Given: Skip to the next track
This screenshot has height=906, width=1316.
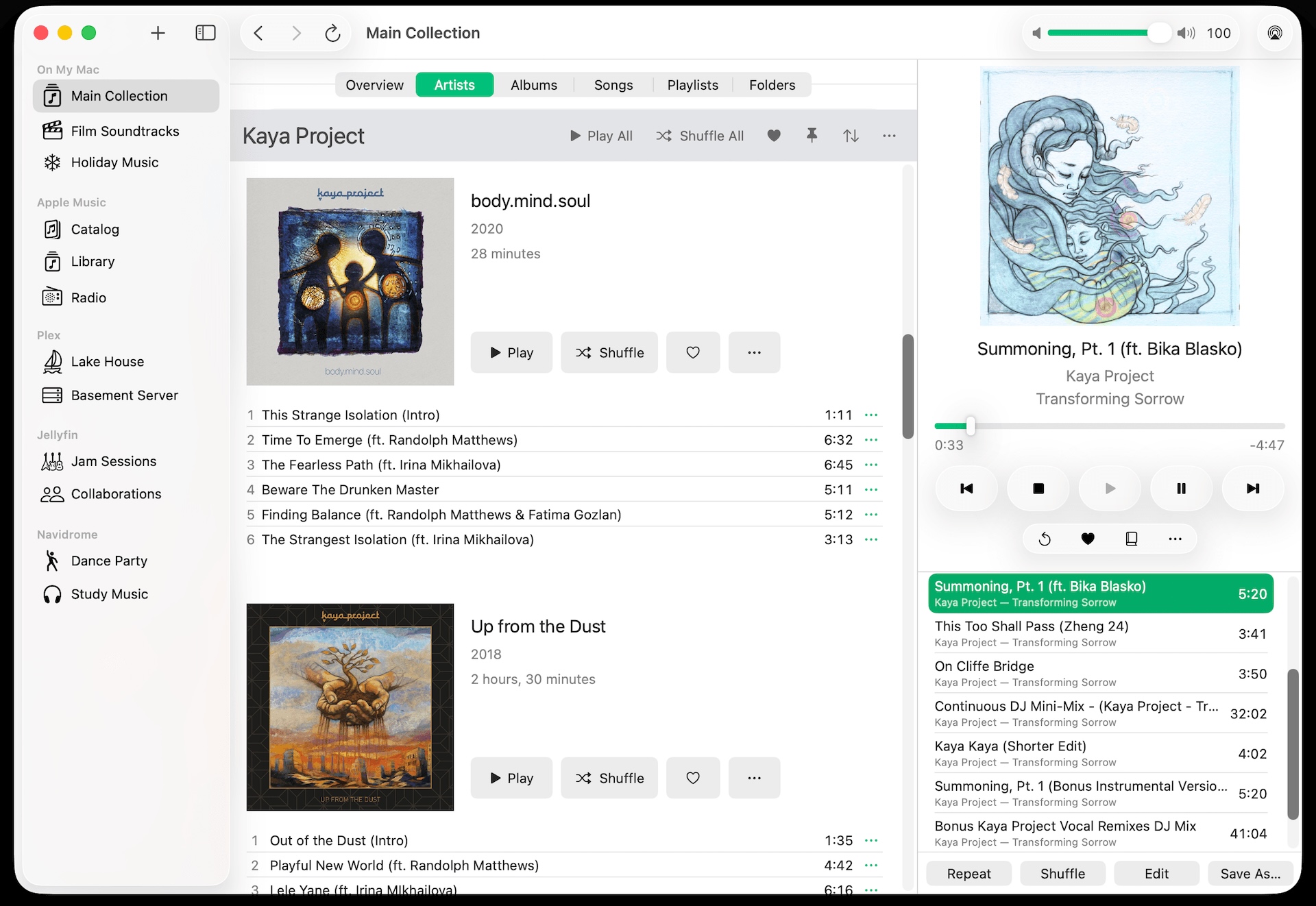Looking at the screenshot, I should pyautogui.click(x=1252, y=489).
